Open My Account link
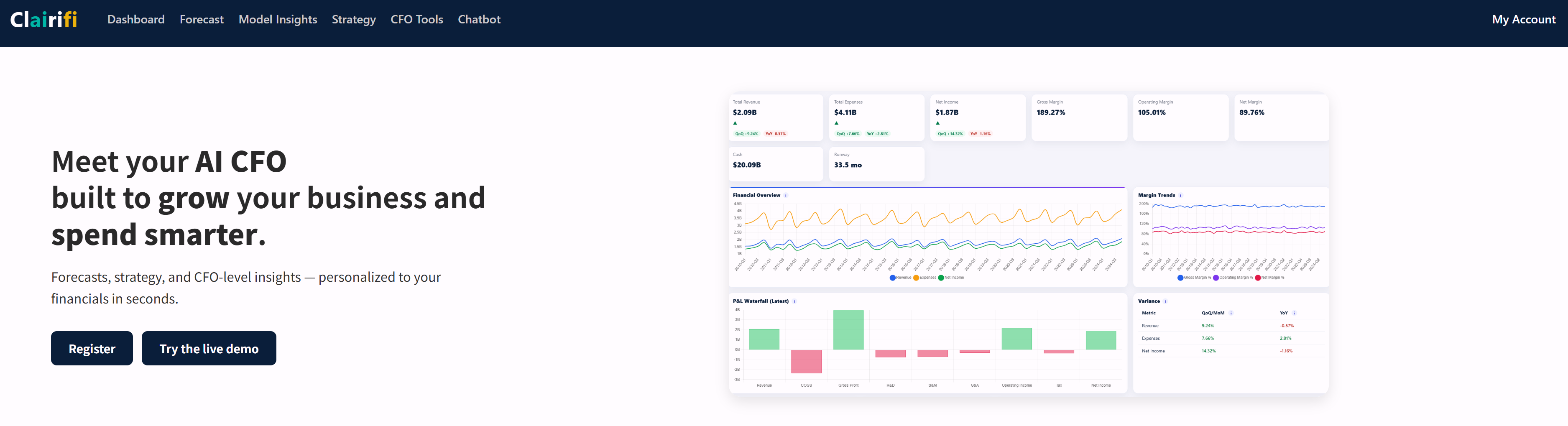 pyautogui.click(x=1523, y=20)
